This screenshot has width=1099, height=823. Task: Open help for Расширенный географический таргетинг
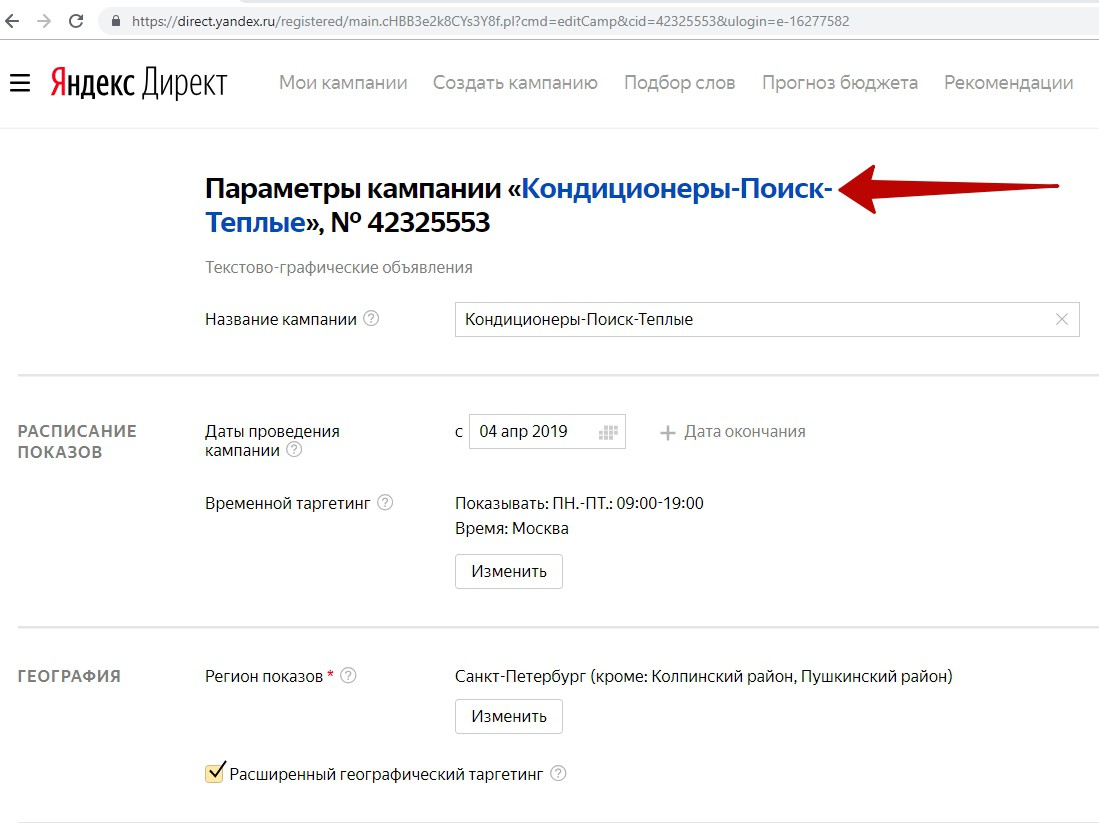(558, 773)
